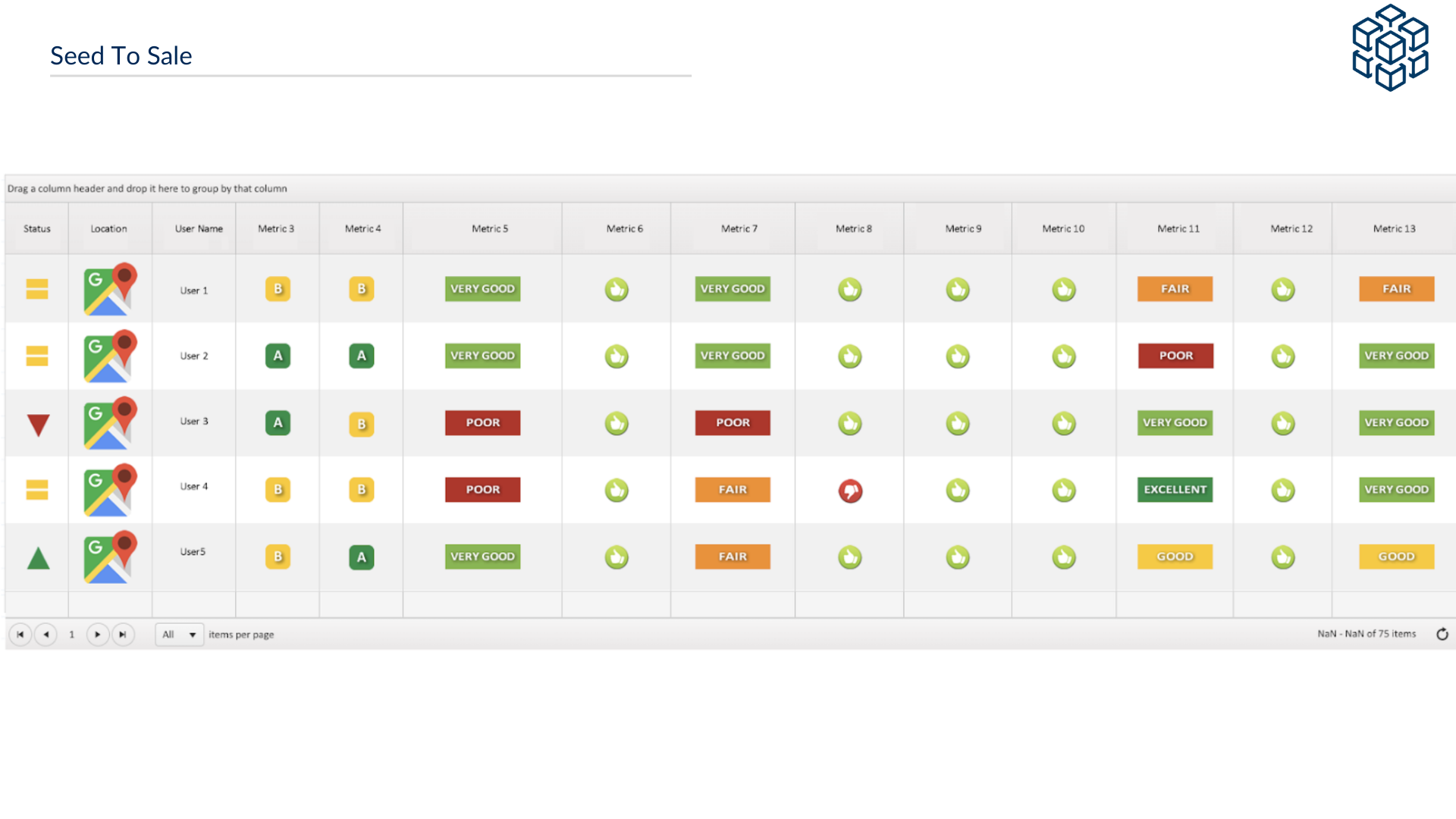Toggle User 3's thumbs-up in Metric 9

coord(958,423)
